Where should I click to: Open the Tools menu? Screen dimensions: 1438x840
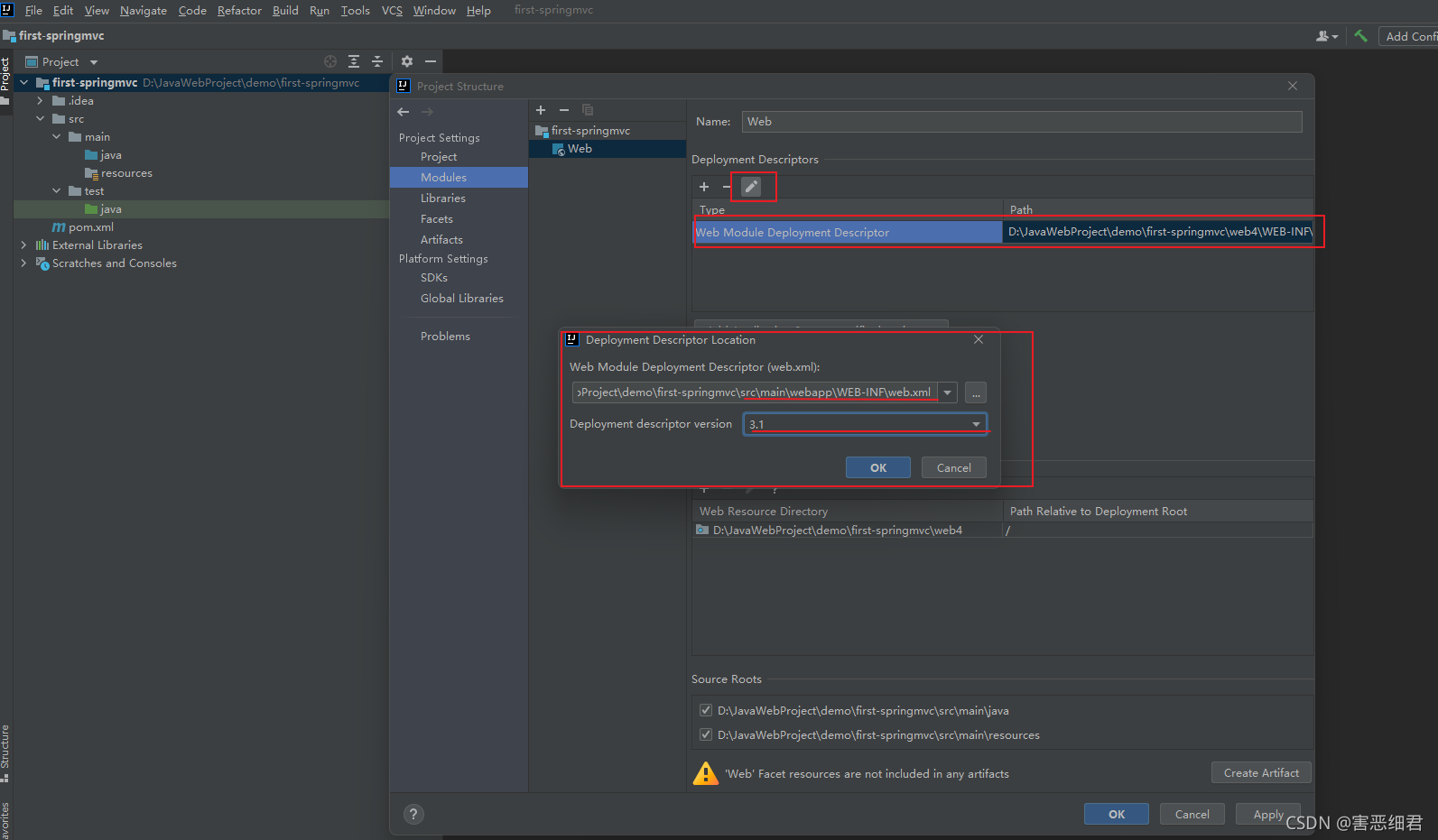coord(355,11)
